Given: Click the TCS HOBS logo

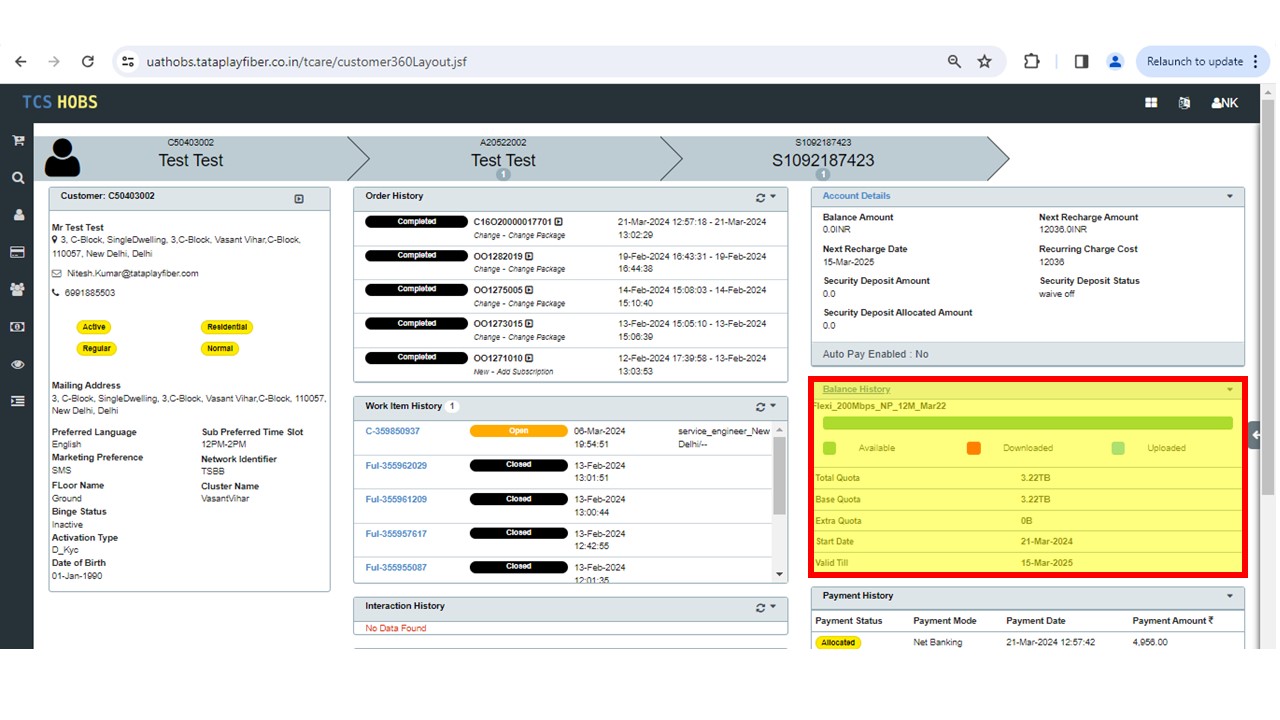Looking at the screenshot, I should (60, 102).
